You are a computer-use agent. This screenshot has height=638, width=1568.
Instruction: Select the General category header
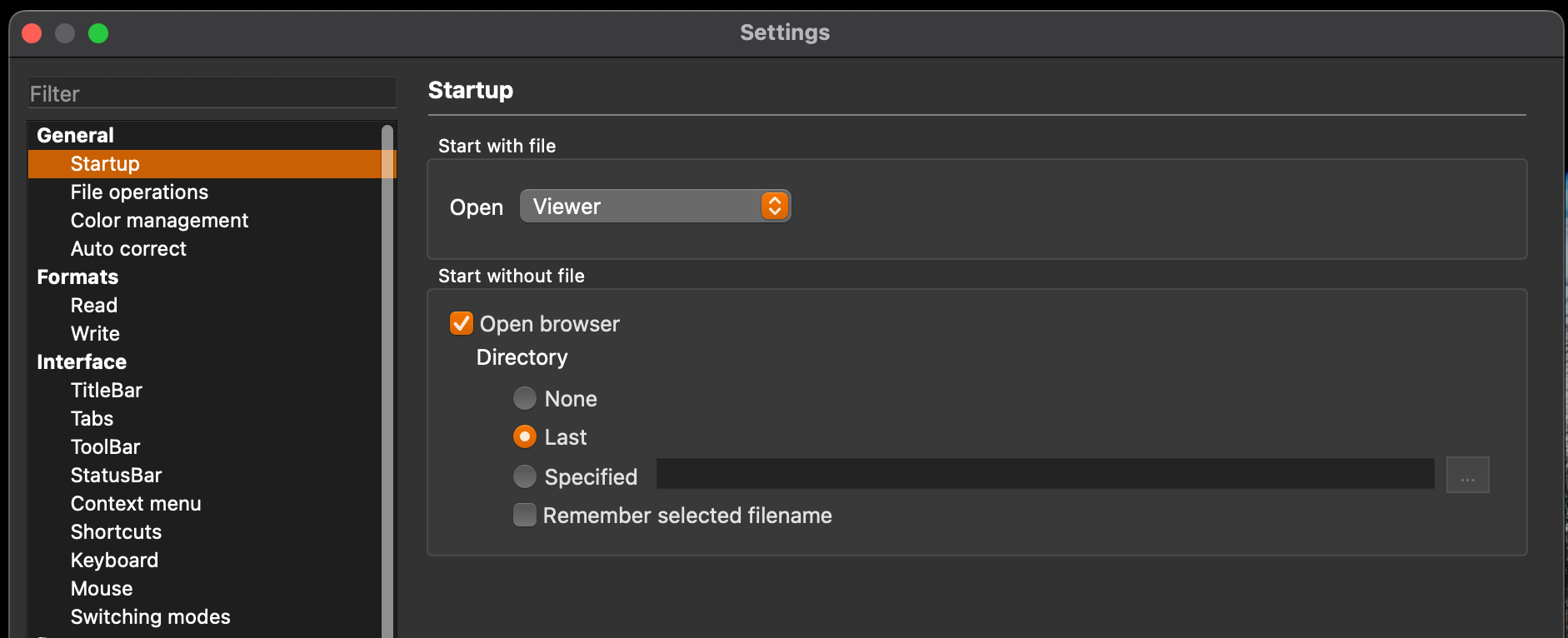click(x=75, y=136)
